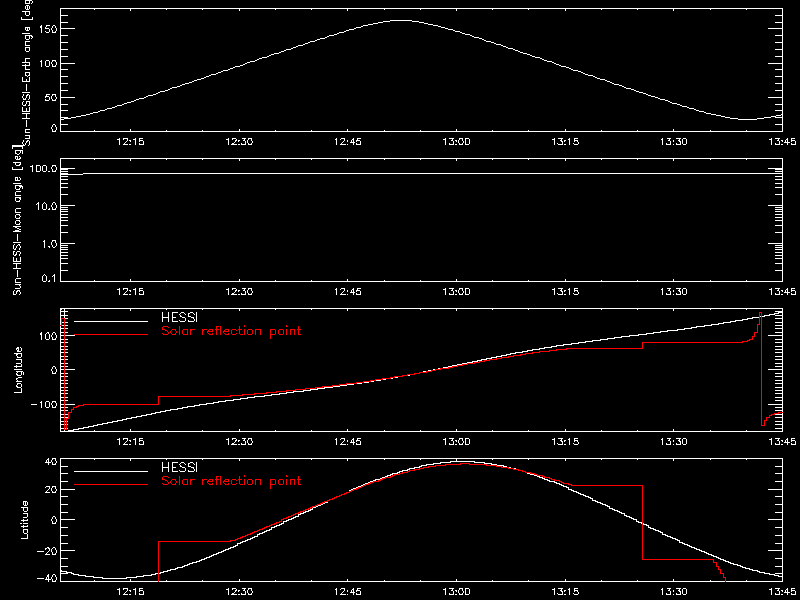
Task: Click the Longitude y-axis label
Action: pos(18,370)
